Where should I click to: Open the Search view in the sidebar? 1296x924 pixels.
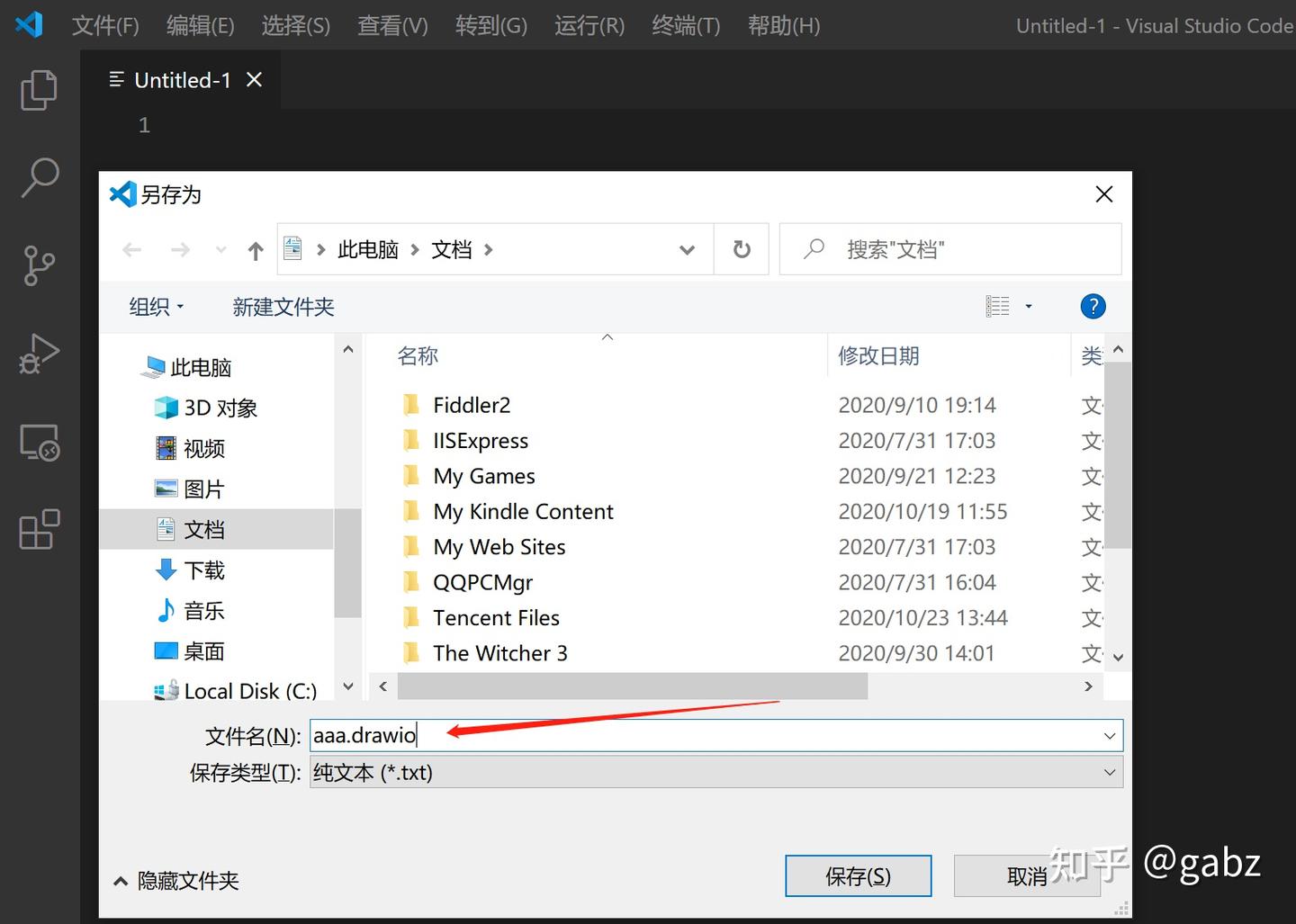tap(39, 177)
